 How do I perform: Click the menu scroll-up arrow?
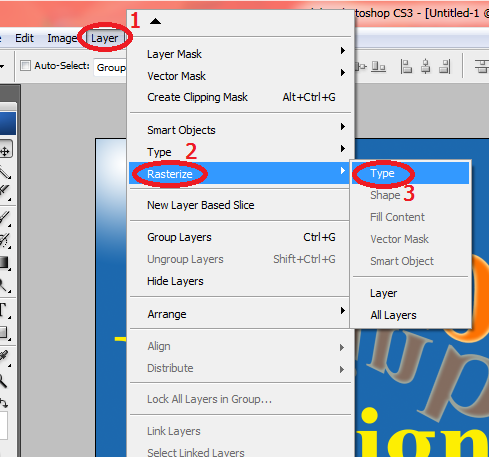(155, 22)
